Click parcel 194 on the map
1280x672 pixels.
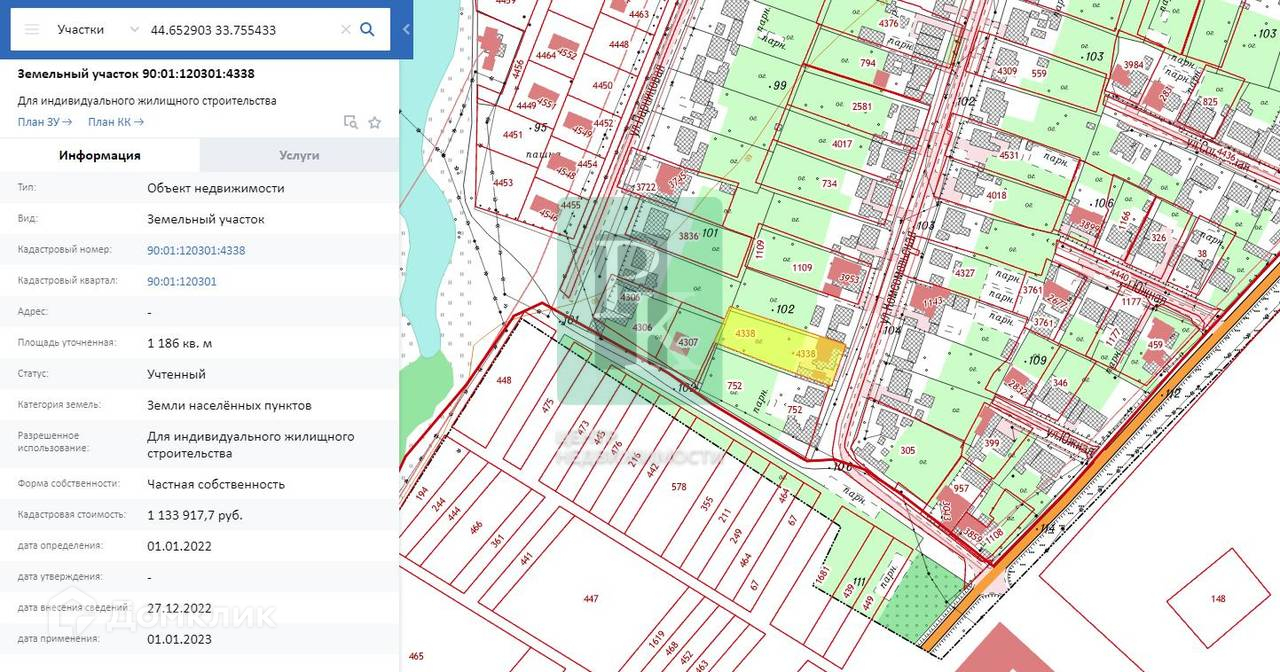point(422,494)
